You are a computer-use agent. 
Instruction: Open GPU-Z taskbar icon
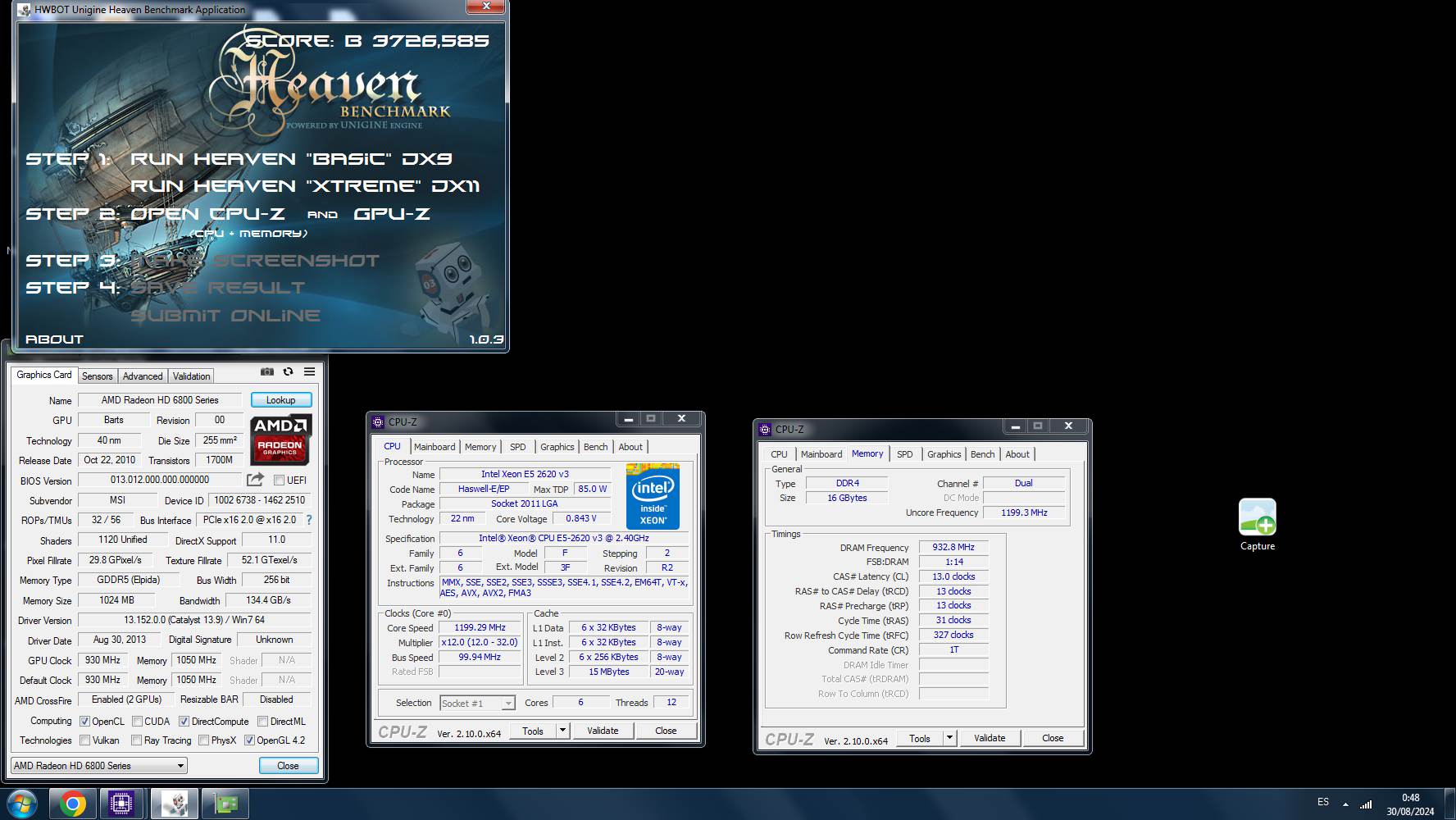(x=225, y=804)
